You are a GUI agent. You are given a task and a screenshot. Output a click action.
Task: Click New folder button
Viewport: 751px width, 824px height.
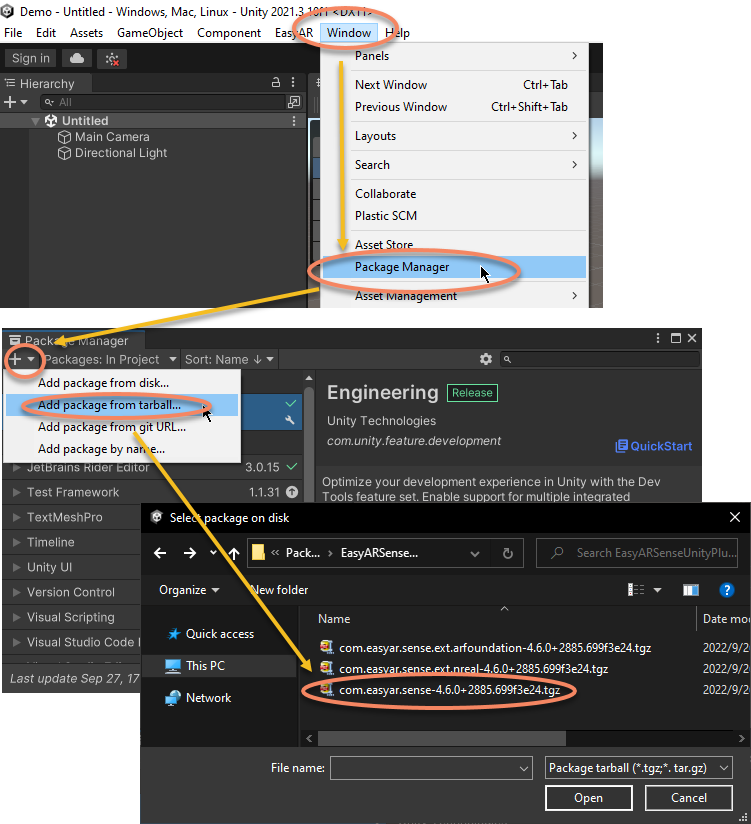pyautogui.click(x=280, y=590)
